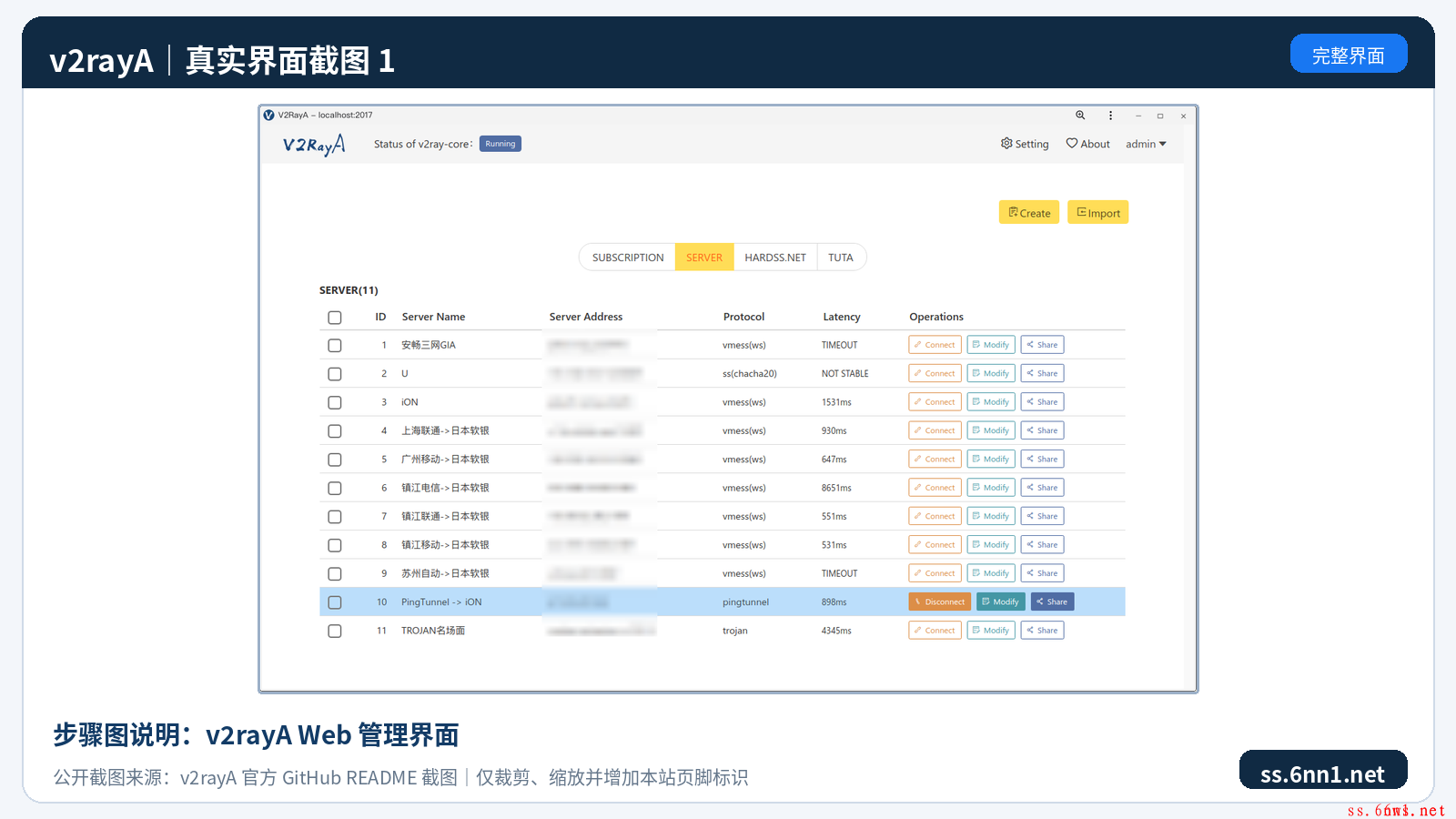Modify server iON
The image size is (1456, 819).
[991, 401]
